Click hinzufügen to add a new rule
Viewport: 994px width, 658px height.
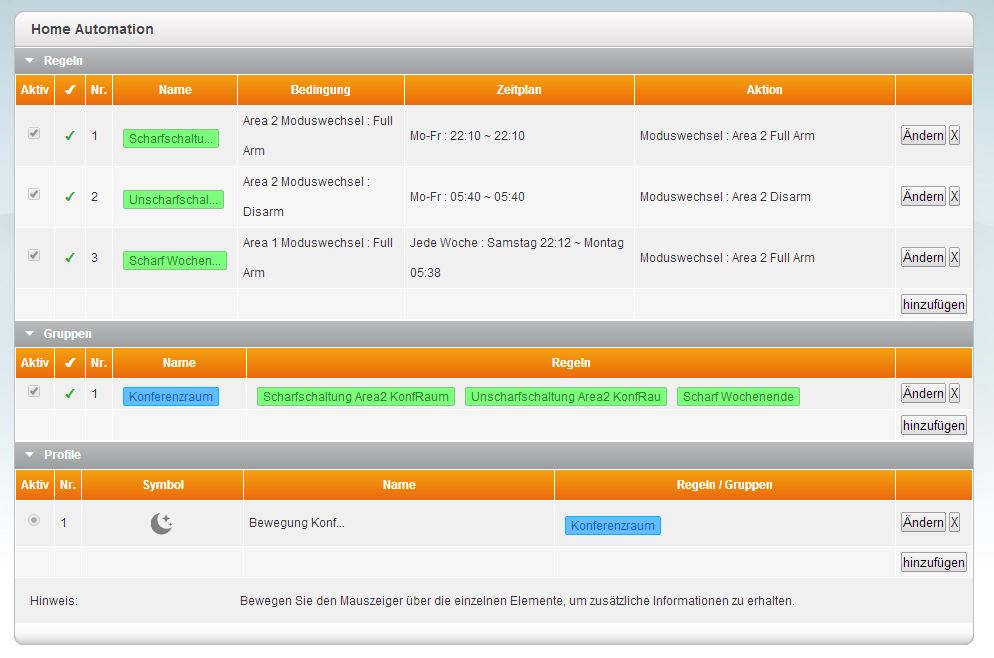(x=933, y=304)
